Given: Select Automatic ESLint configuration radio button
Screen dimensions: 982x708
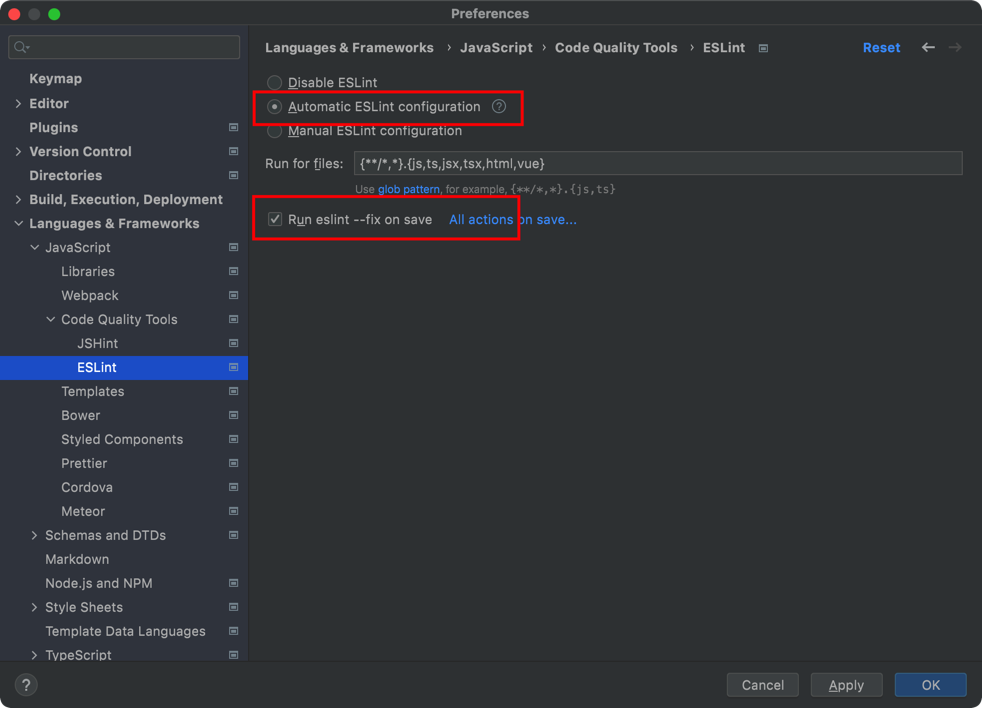Looking at the screenshot, I should [274, 107].
